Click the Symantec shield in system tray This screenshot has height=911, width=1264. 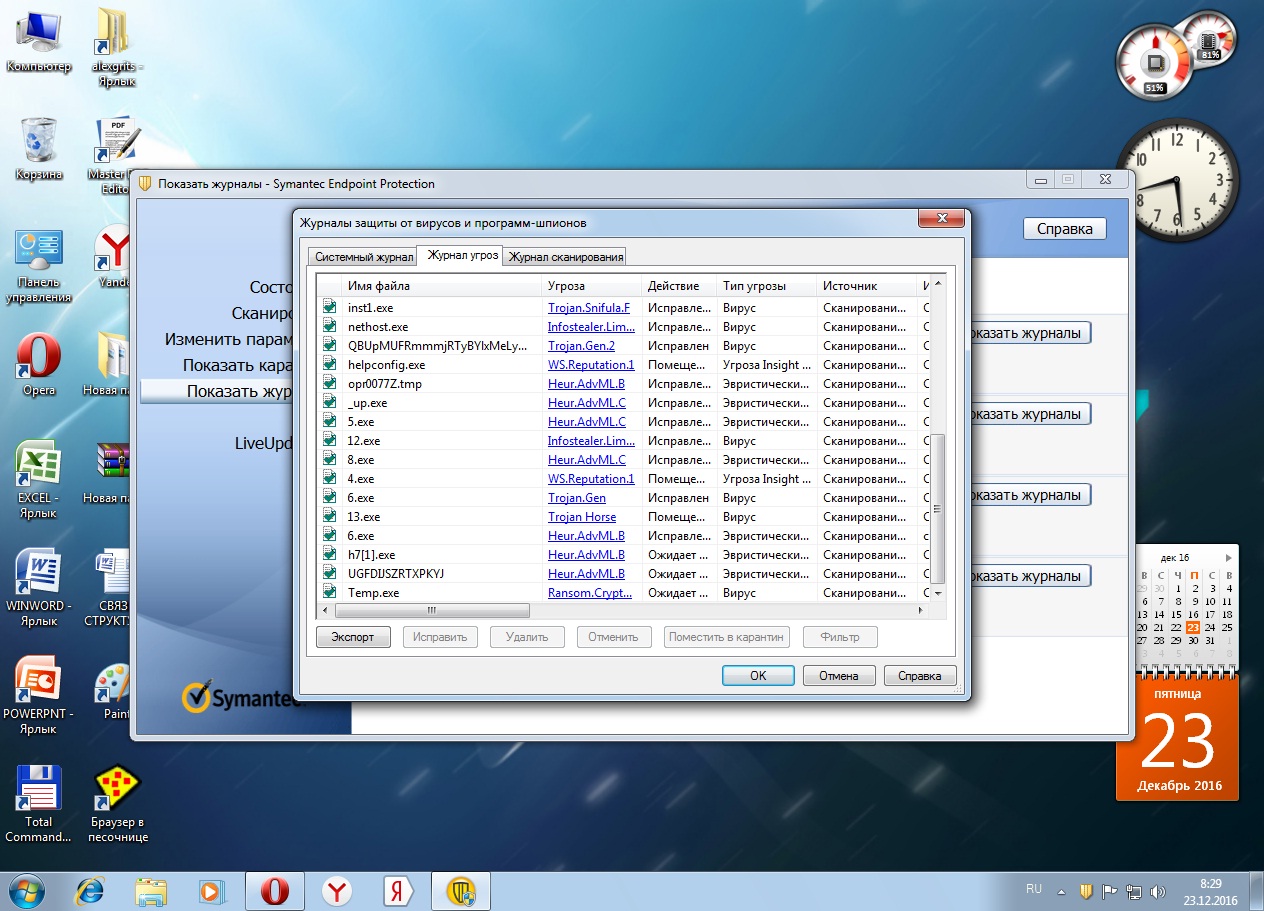click(1085, 890)
